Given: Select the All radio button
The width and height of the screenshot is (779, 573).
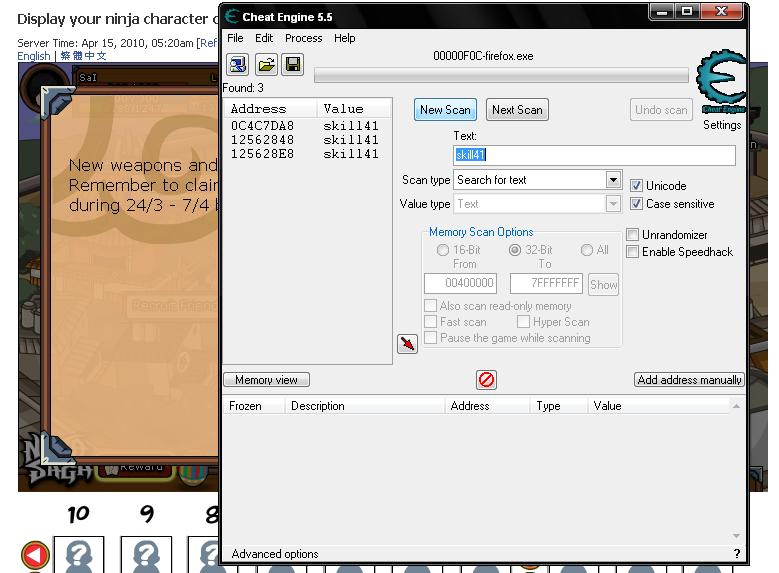Looking at the screenshot, I should tap(587, 250).
